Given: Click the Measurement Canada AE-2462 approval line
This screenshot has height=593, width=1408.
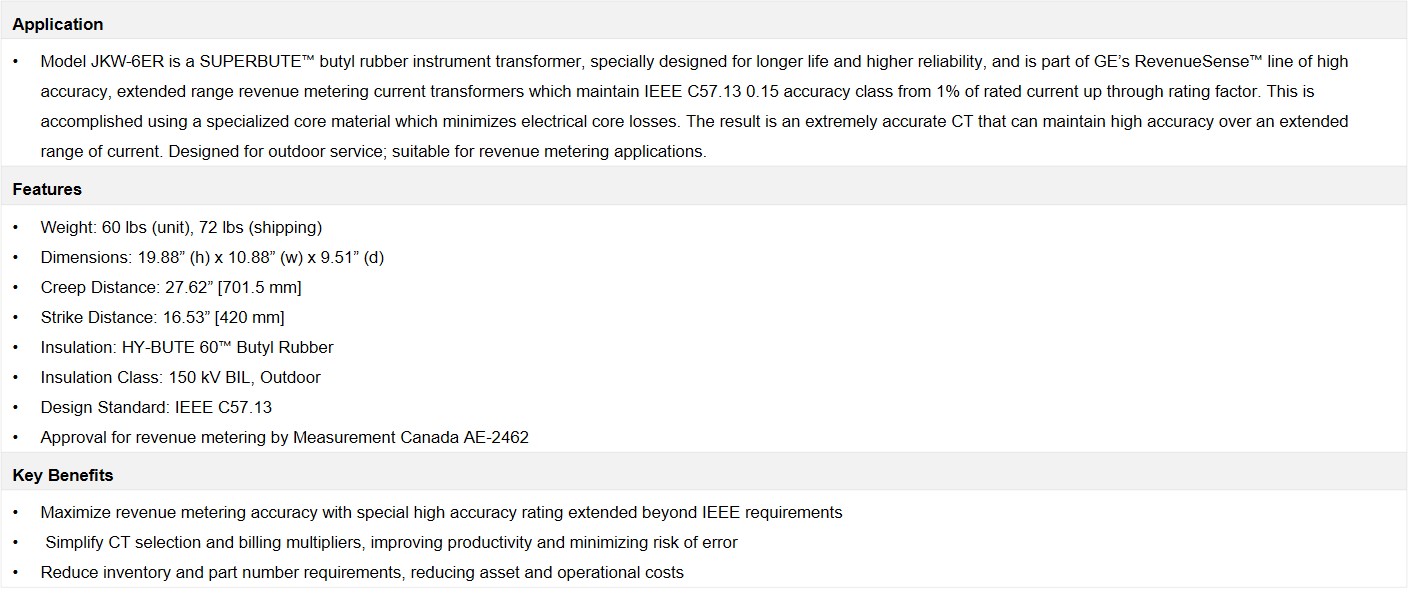Looking at the screenshot, I should point(284,437).
